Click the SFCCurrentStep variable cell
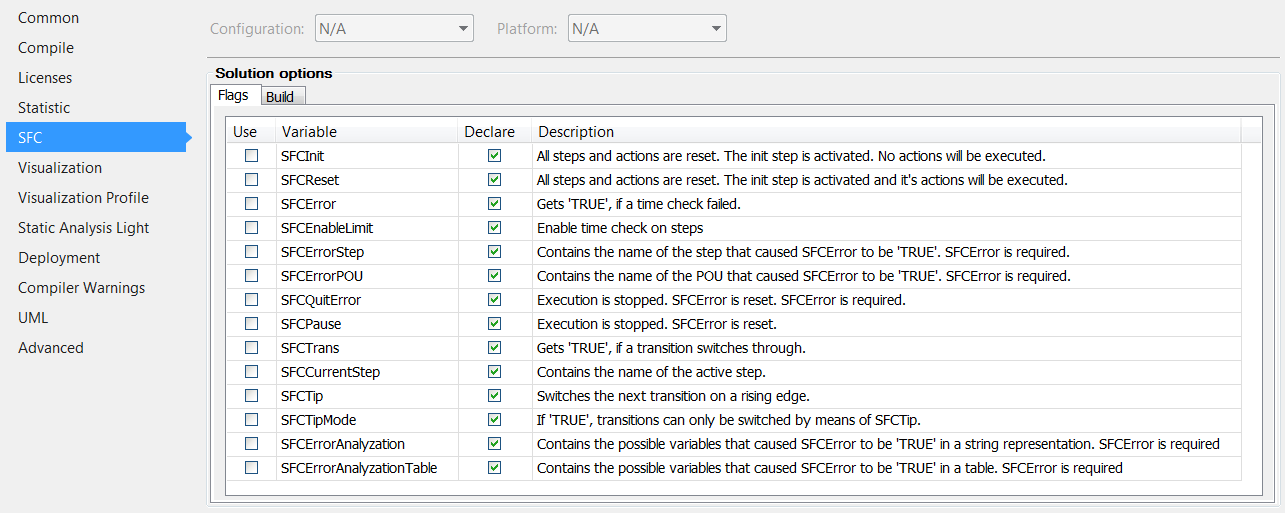 (367, 372)
